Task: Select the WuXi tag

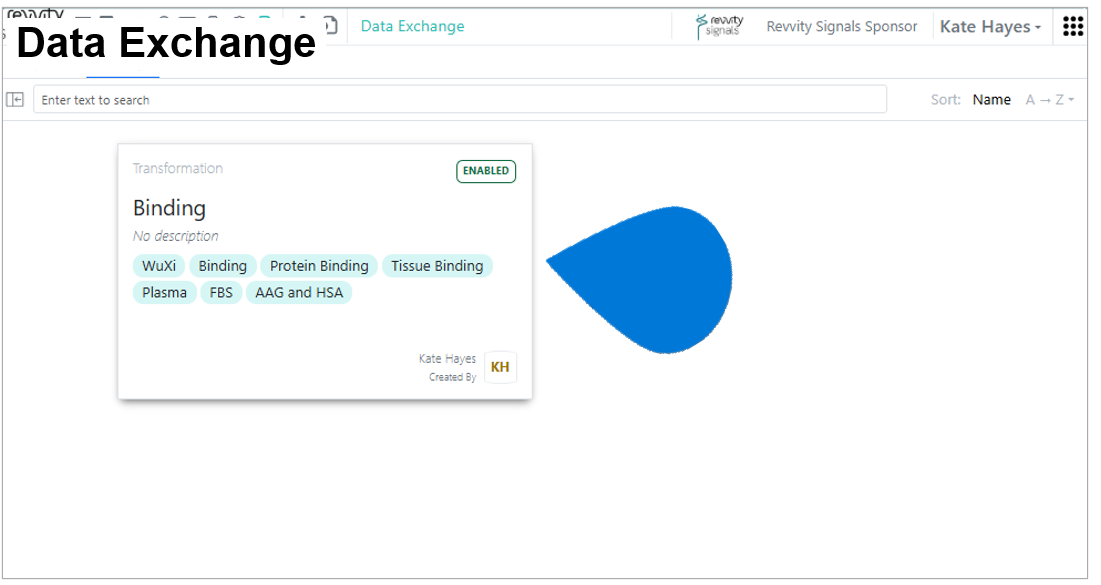Action: [x=159, y=266]
